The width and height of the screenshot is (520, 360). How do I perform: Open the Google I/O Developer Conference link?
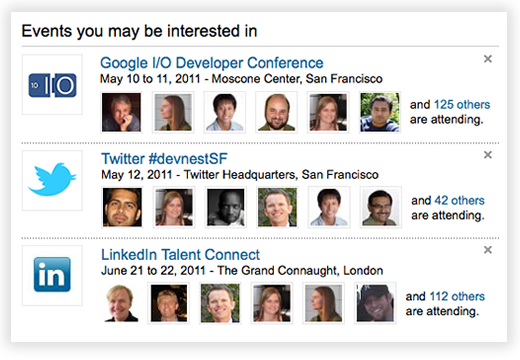pos(212,63)
